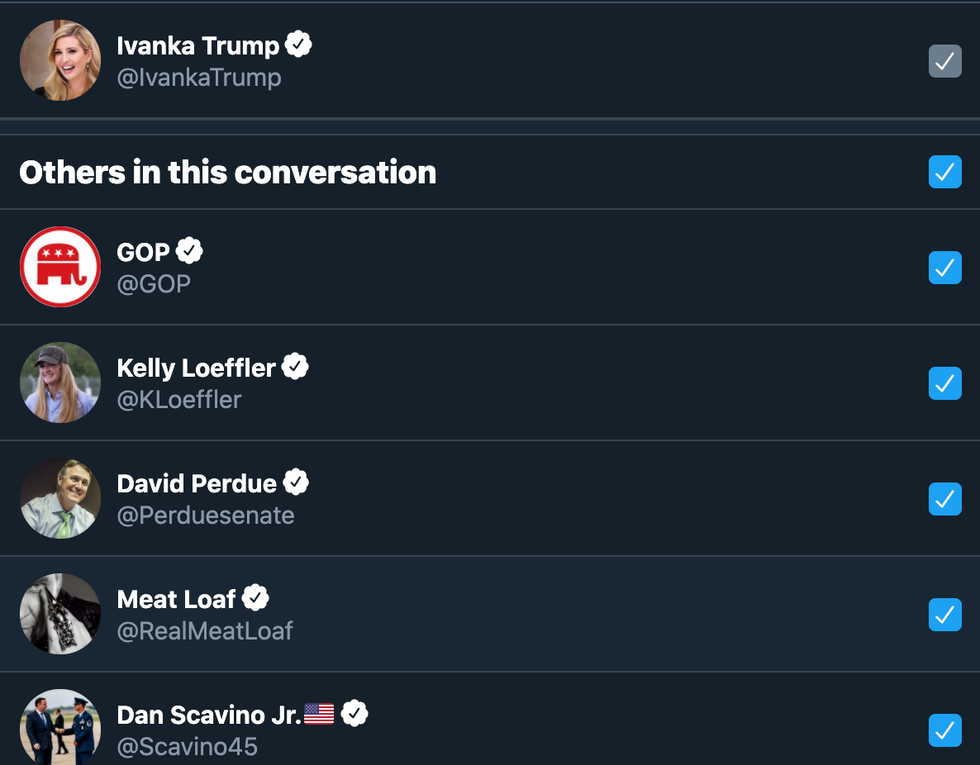Uncheck the GOP checkbox
This screenshot has height=765, width=980.
(945, 267)
